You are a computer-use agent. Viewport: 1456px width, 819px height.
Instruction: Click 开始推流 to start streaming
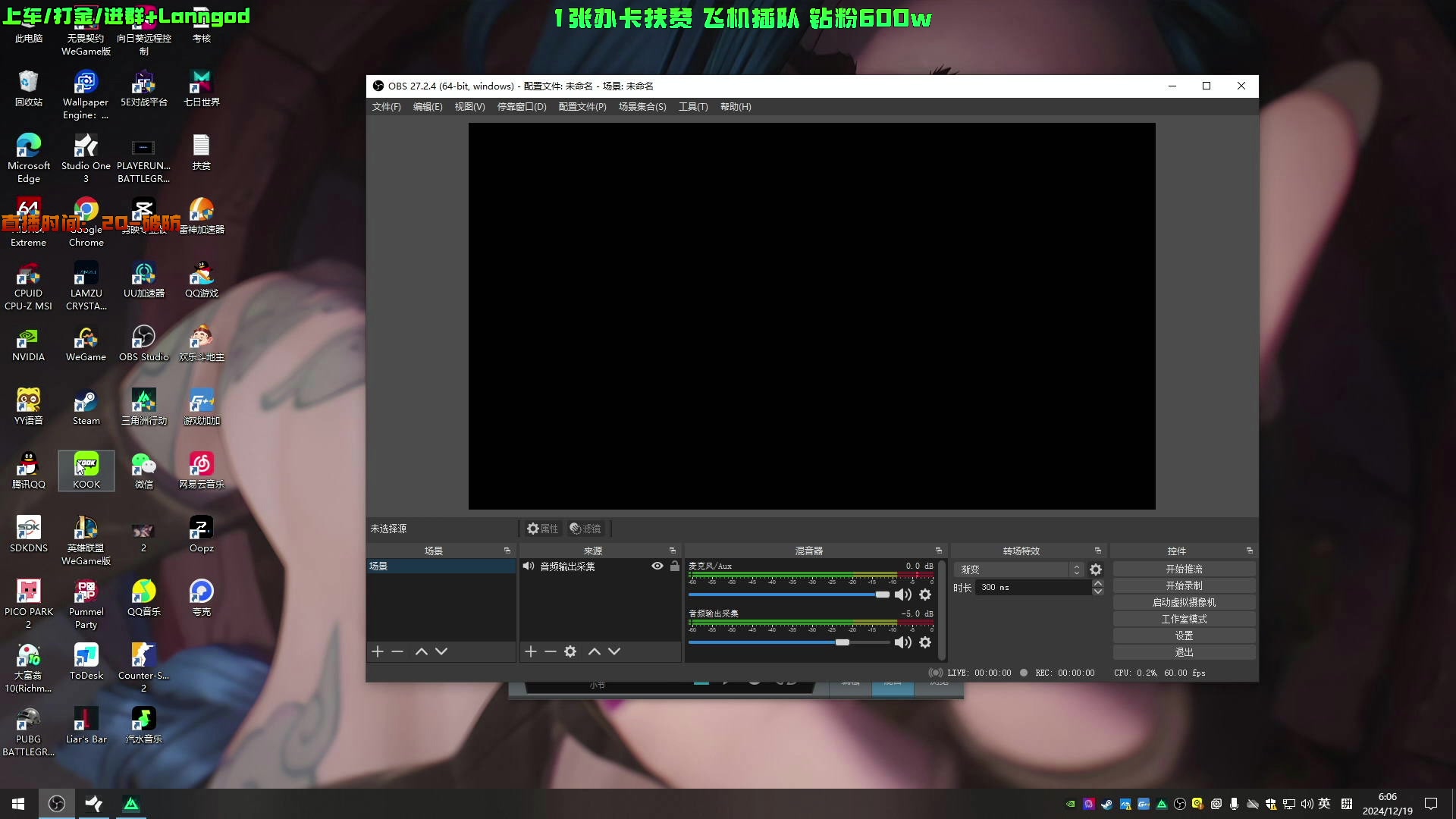(1185, 569)
